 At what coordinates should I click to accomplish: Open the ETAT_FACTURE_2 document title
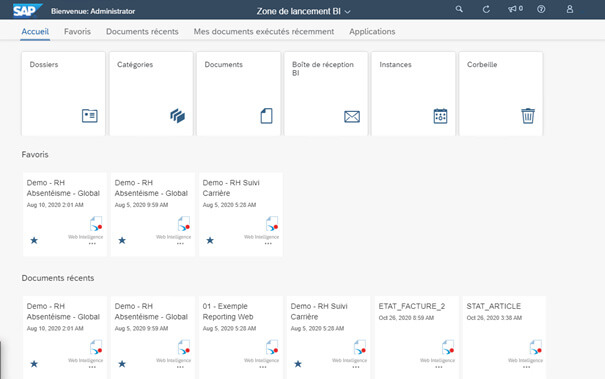click(x=412, y=306)
